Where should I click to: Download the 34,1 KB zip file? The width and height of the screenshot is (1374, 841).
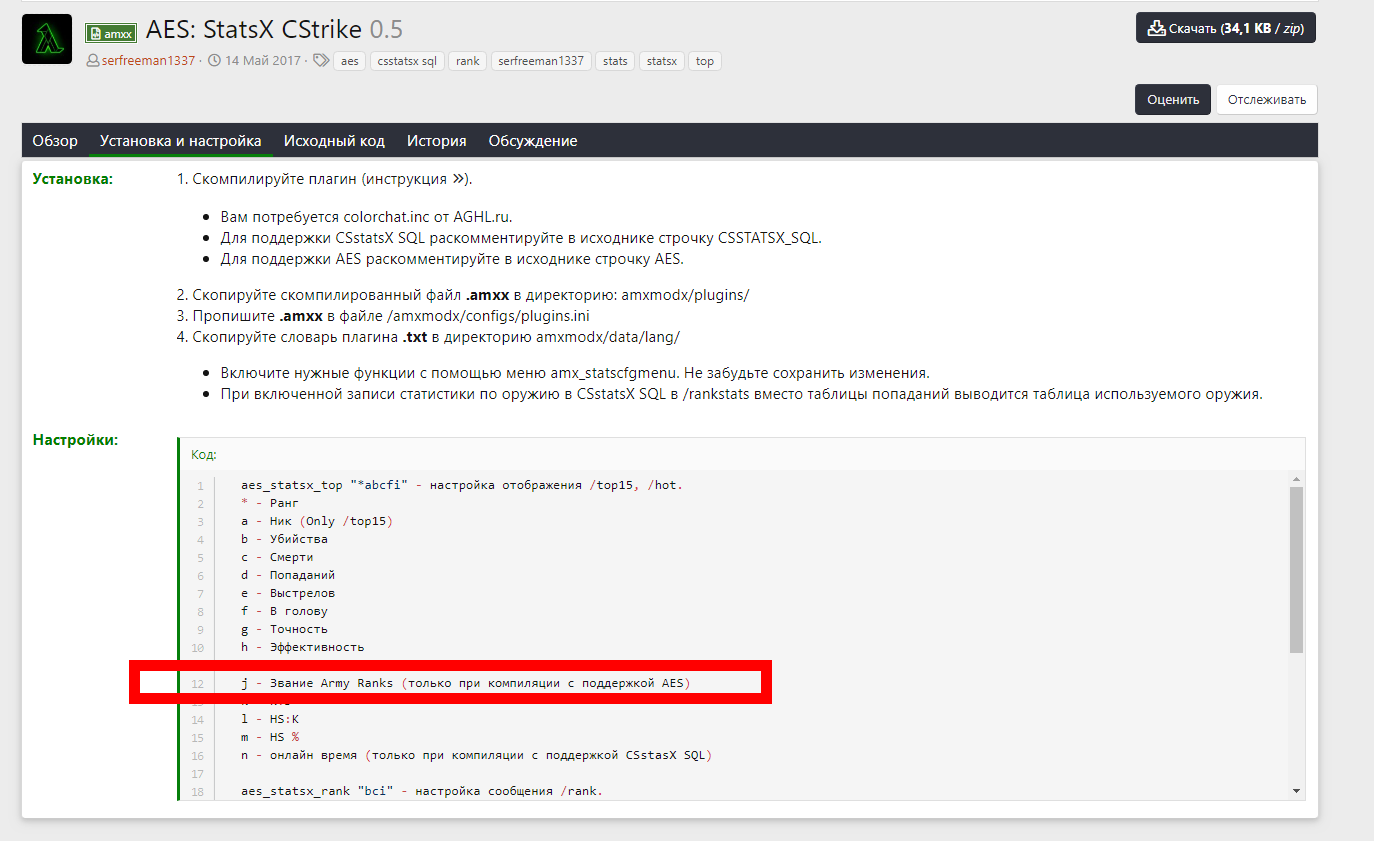click(x=1226, y=28)
